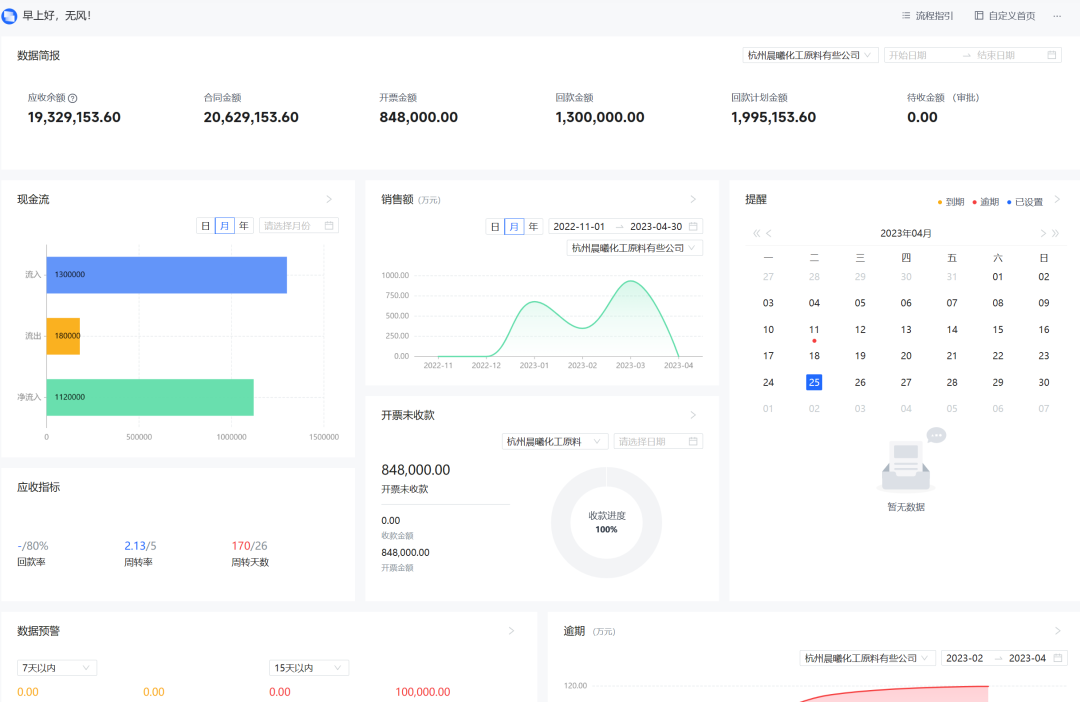Open the 15天以内 dropdown

pos(309,668)
